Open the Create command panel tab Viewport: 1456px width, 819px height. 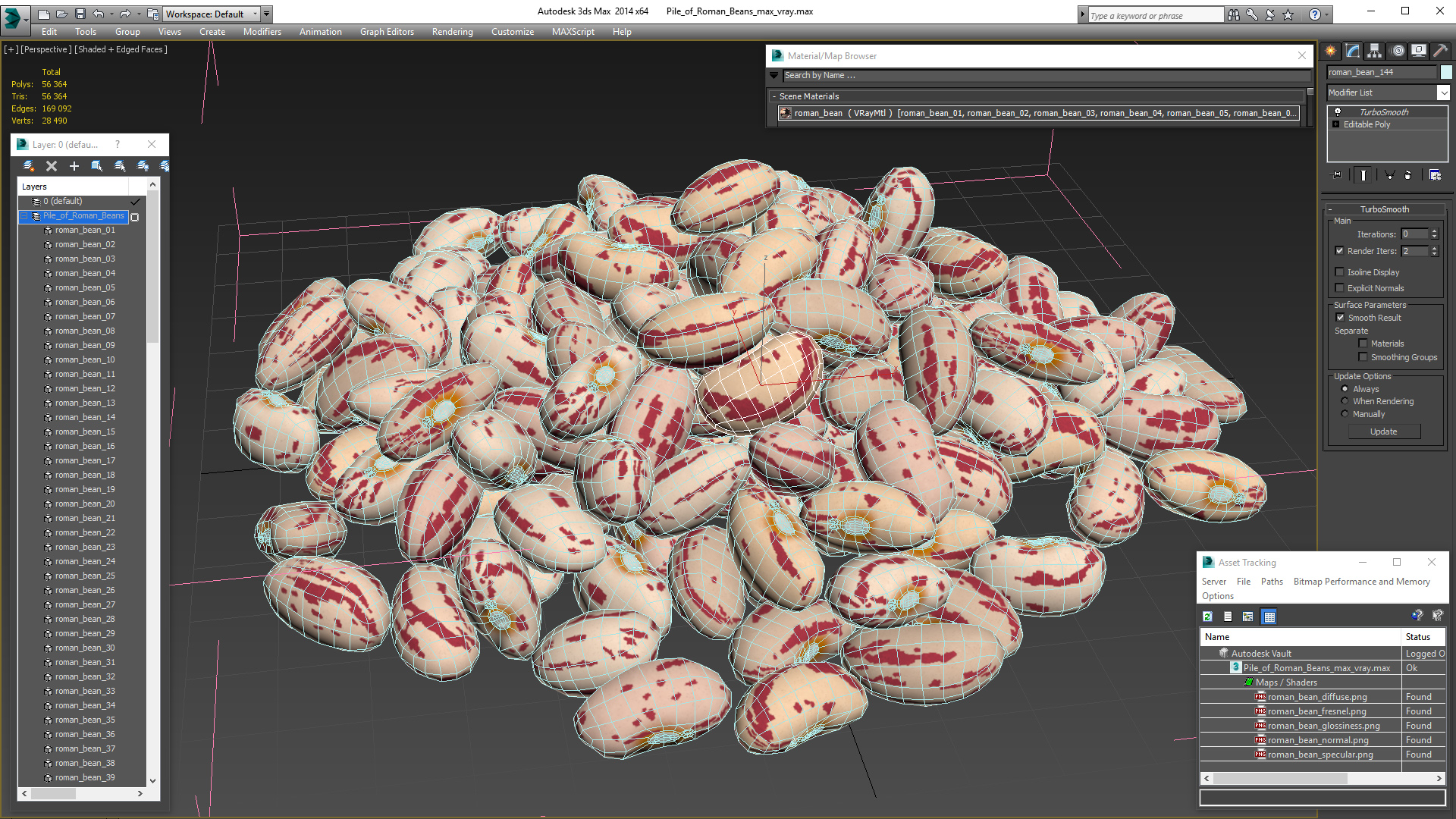1331,51
